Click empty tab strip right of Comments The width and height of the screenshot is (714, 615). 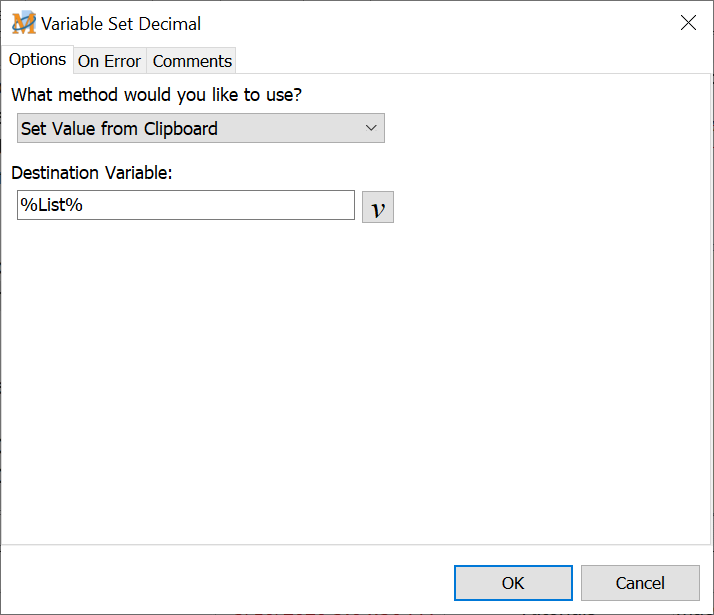click(470, 61)
